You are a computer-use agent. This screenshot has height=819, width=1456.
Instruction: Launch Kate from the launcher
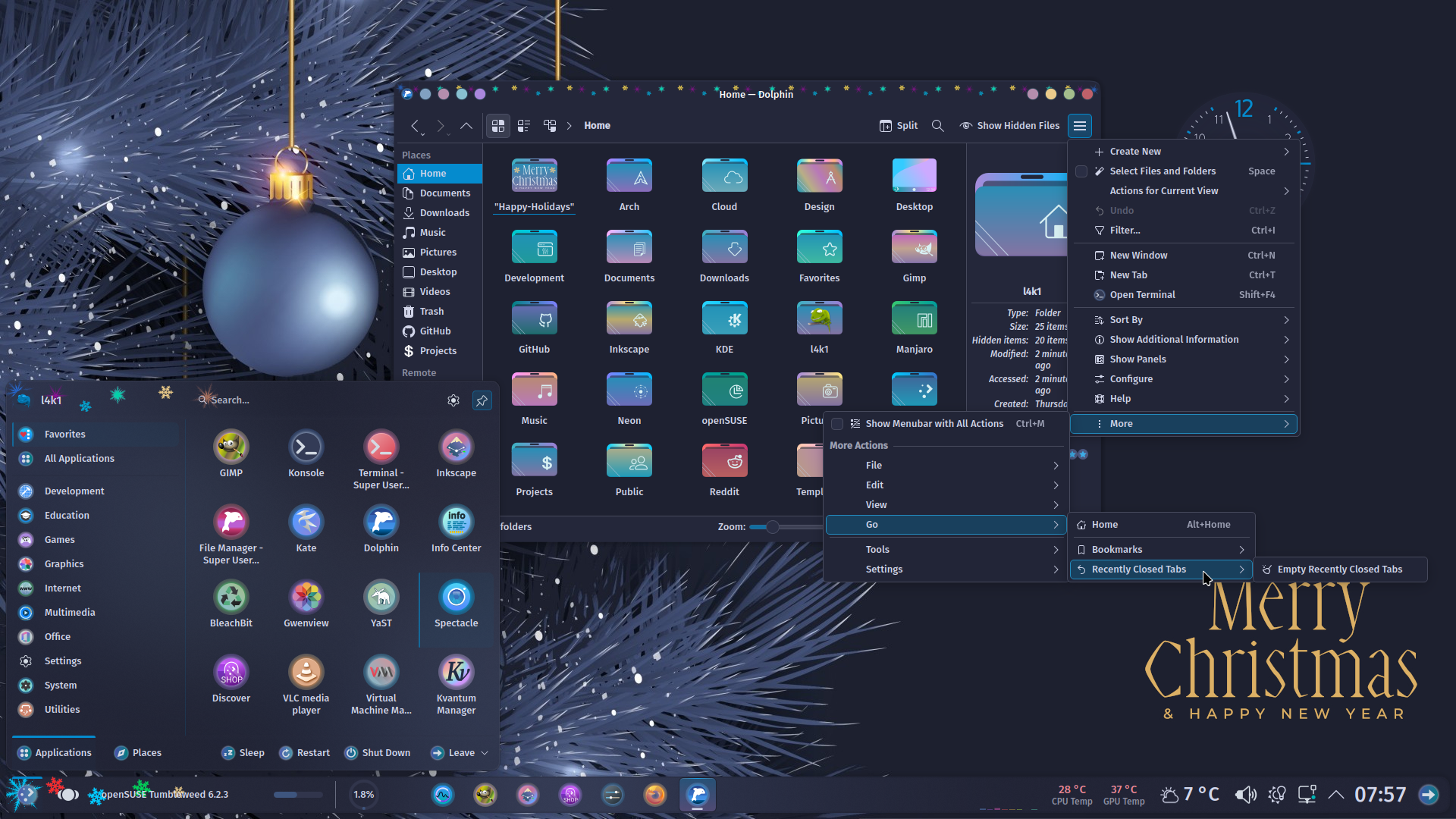306,529
